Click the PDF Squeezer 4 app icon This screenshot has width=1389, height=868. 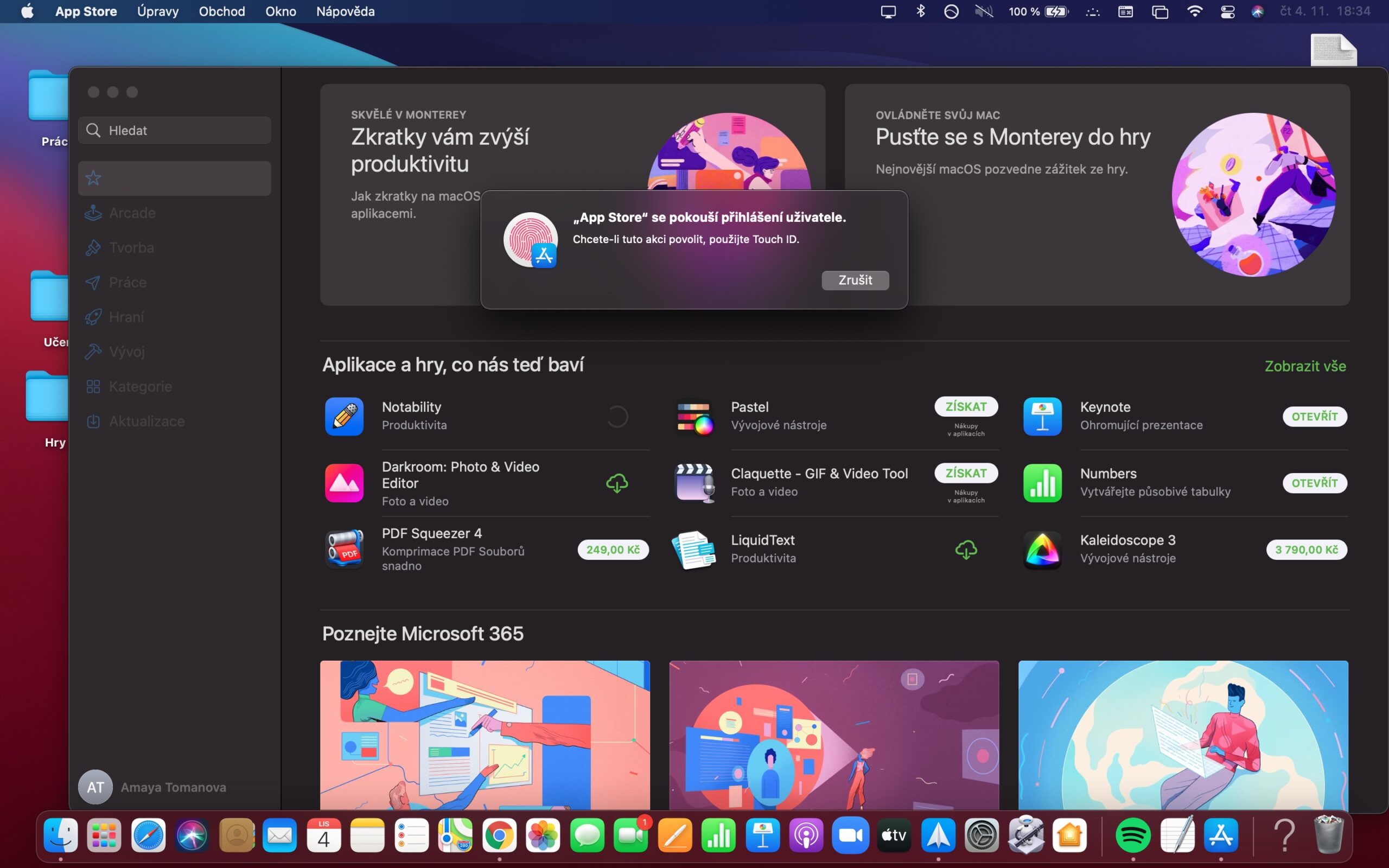click(x=344, y=550)
